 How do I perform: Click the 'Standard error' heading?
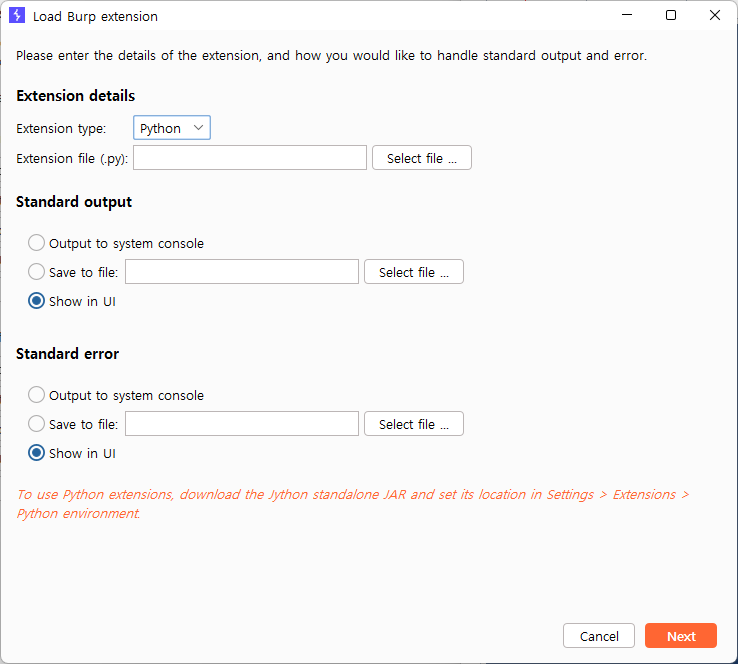click(x=67, y=353)
